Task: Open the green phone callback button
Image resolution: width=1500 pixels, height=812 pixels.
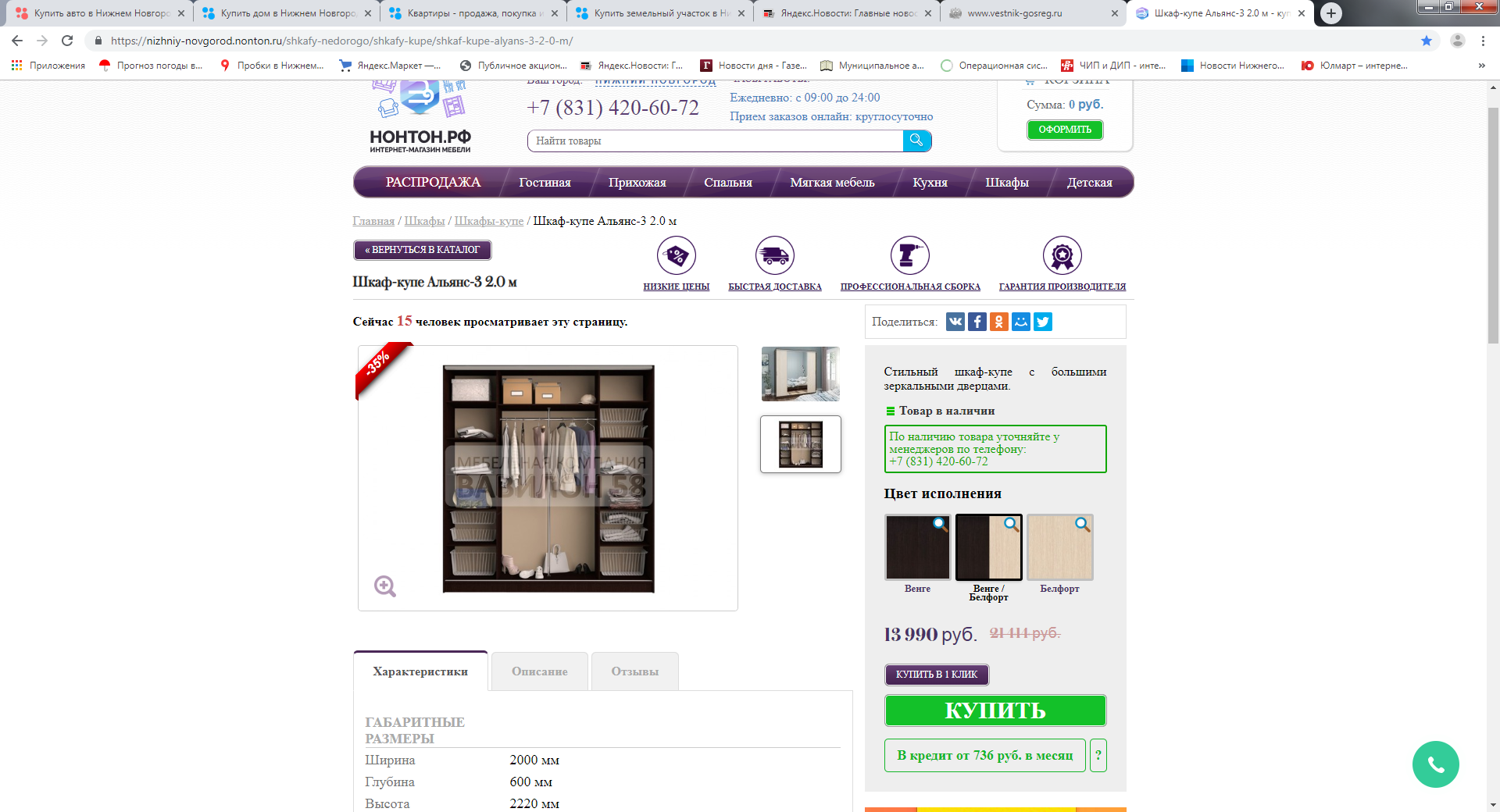Action: click(1435, 764)
